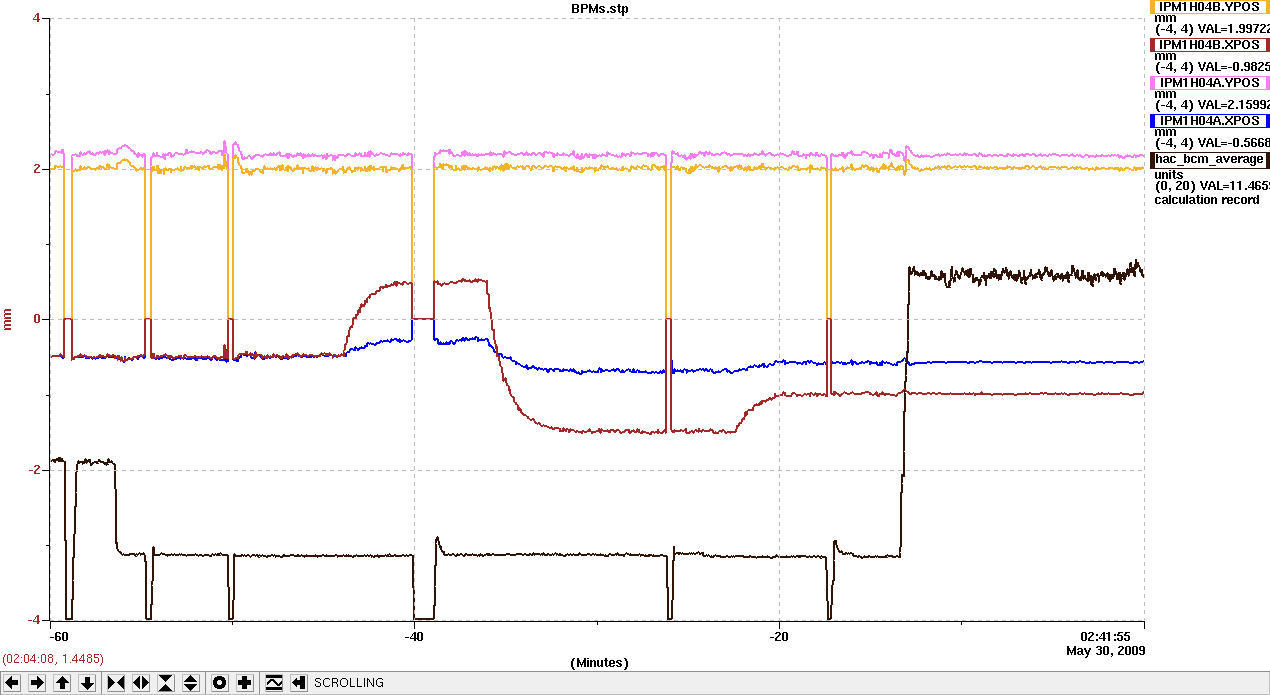Click the waveform graph button
The width and height of the screenshot is (1270, 695).
tap(274, 683)
